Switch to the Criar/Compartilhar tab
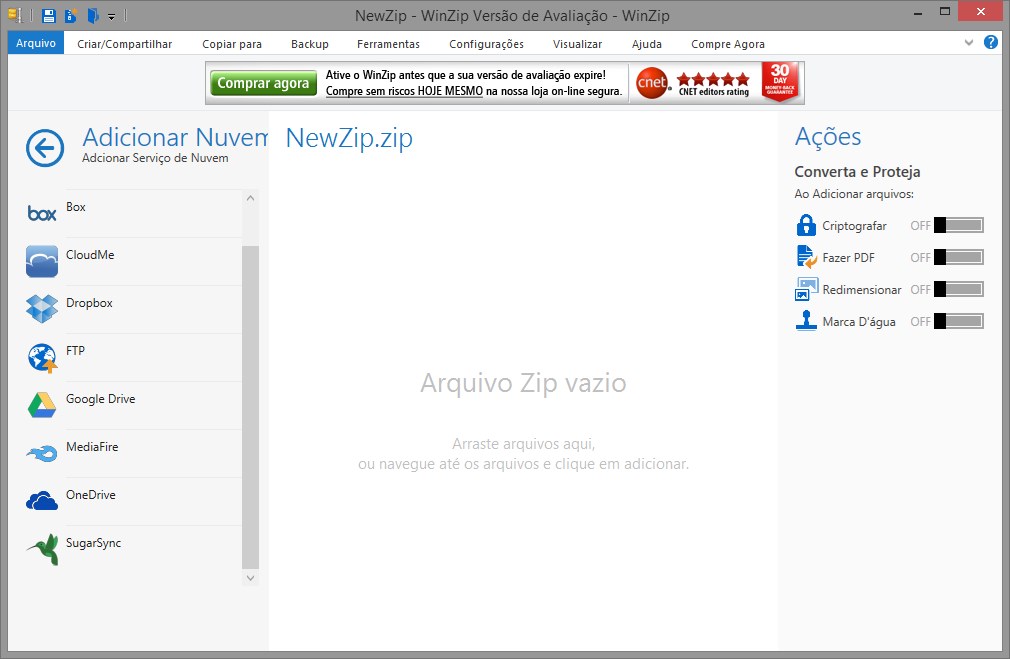This screenshot has height=659, width=1010. click(x=124, y=44)
